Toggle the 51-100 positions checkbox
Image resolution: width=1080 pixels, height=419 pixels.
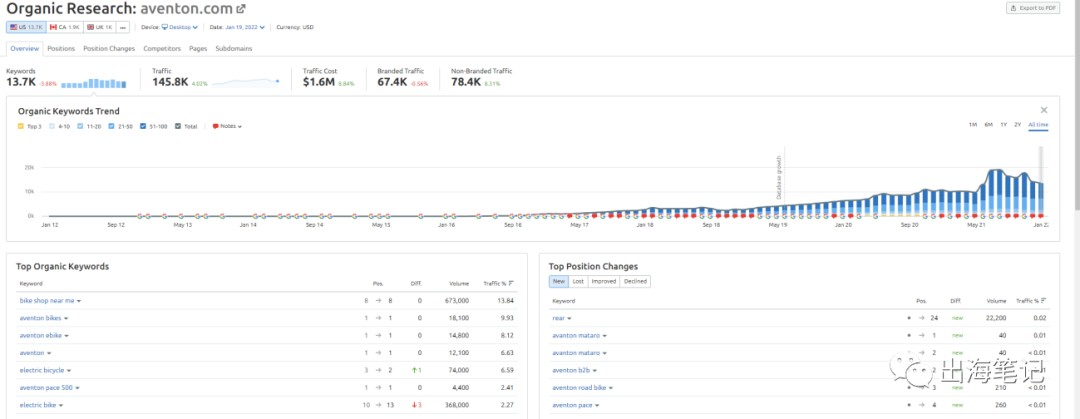[x=143, y=126]
